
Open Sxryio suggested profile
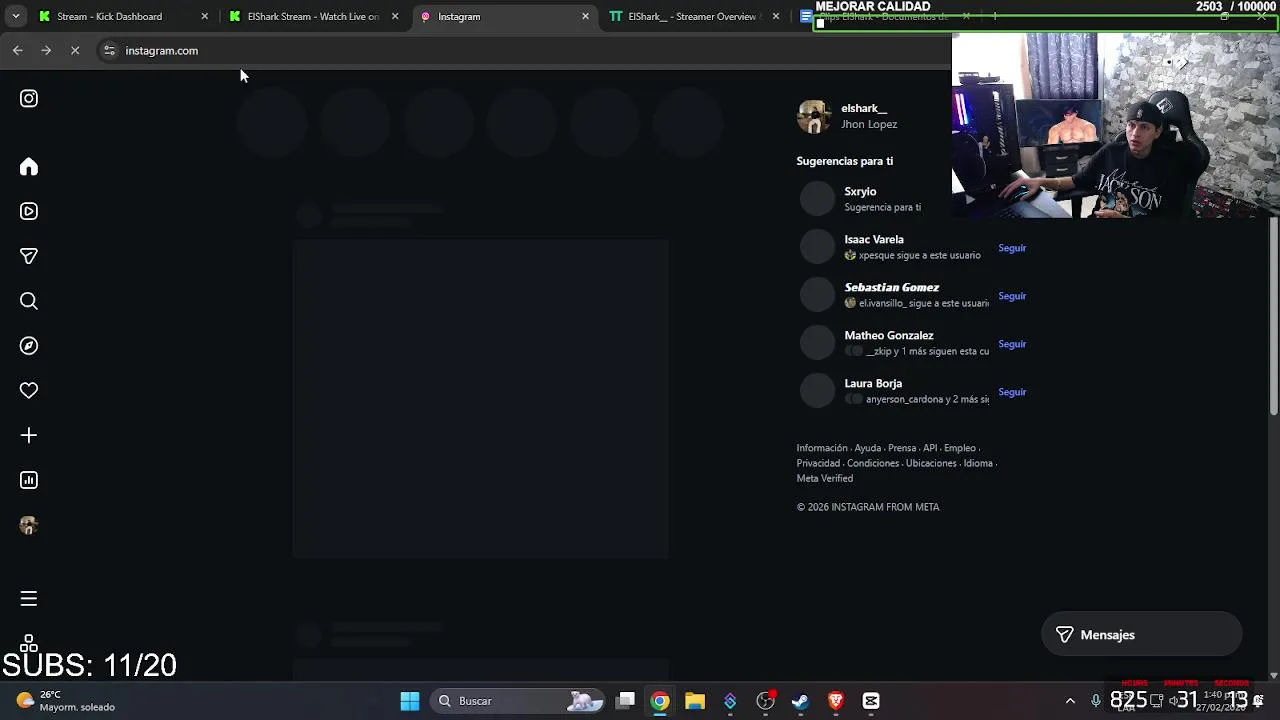(x=860, y=191)
